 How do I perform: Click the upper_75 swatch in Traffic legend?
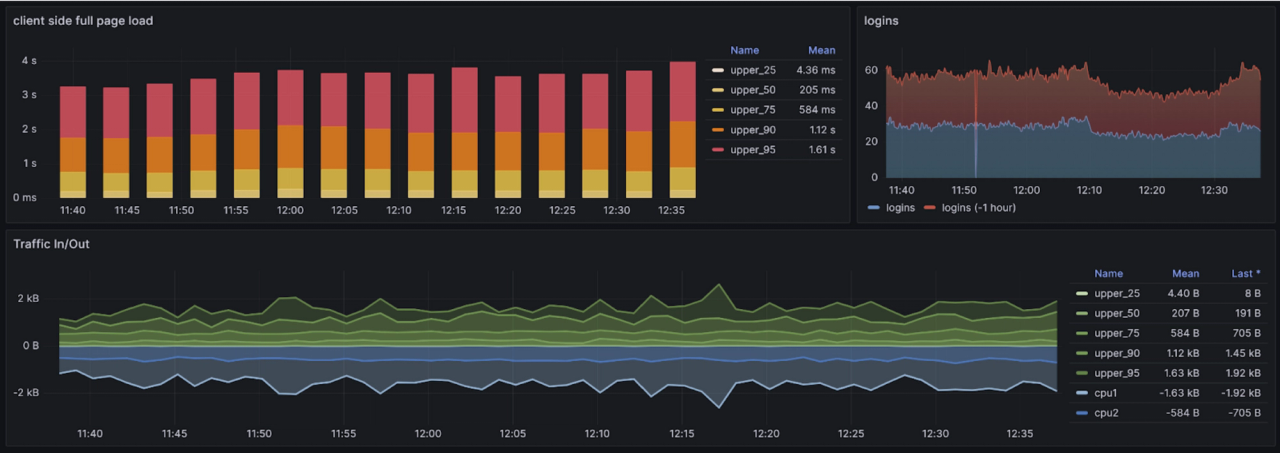click(x=1081, y=333)
